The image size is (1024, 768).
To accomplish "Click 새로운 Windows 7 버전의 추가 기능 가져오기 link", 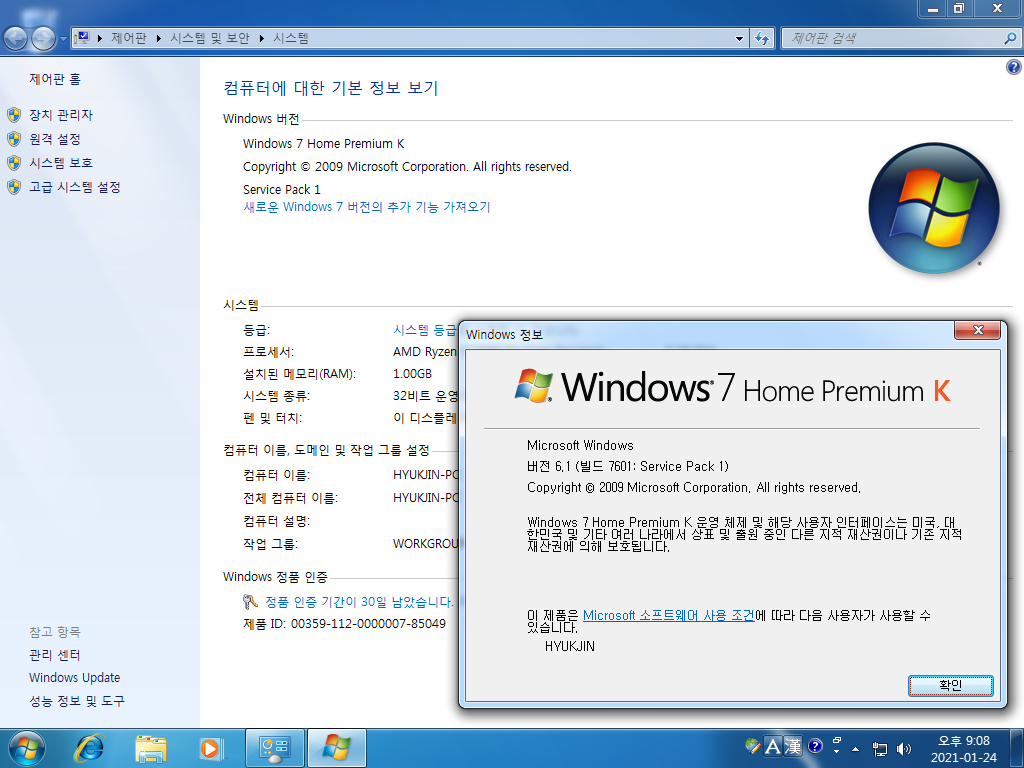I will pos(366,207).
